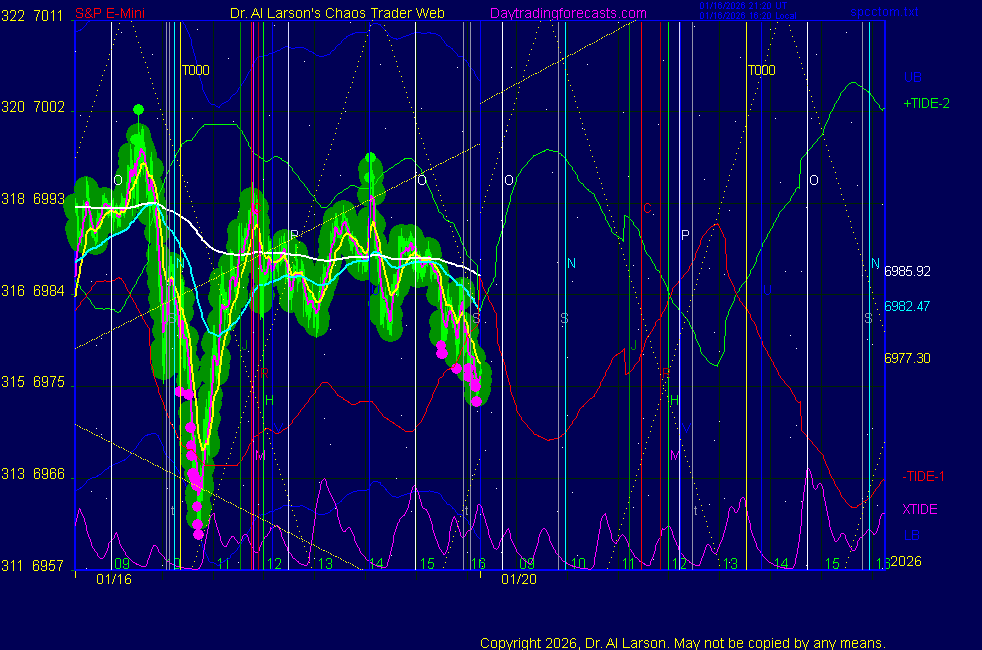The image size is (982, 650).
Task: Click the left yellow T000 label
Action: [x=195, y=71]
